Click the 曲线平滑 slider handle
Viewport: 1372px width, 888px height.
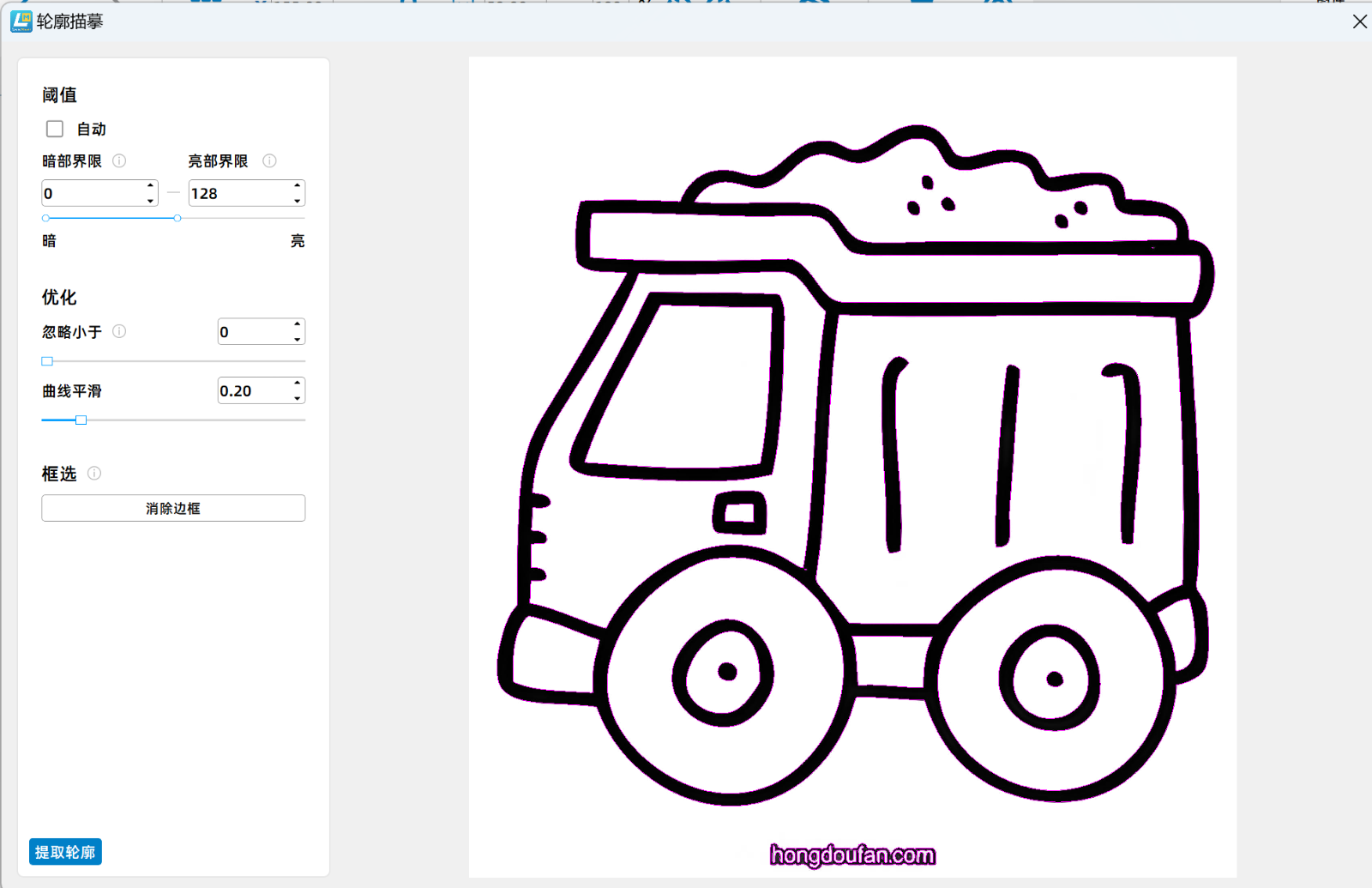[x=81, y=420]
